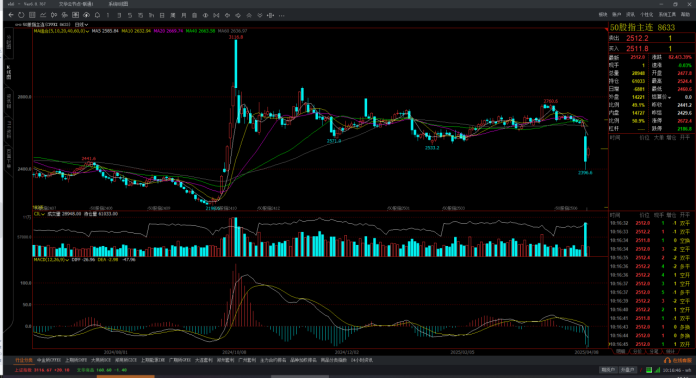The height and width of the screenshot is (379, 696).
Task: Open the three-dots more toolbar icon
Action: coord(281,16)
